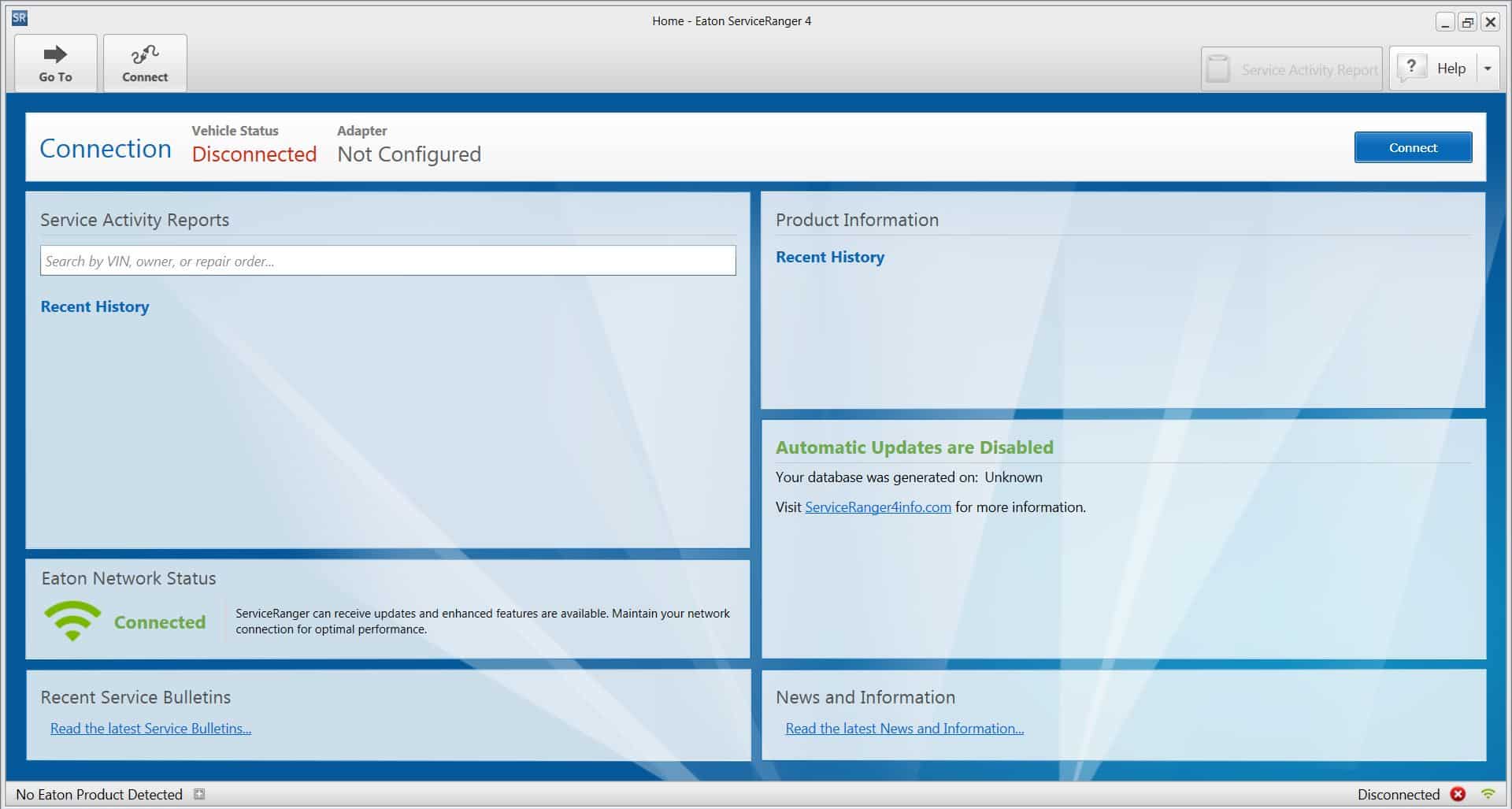Click the green Wi-Fi network status icon
The width and height of the screenshot is (1512, 809).
(x=72, y=622)
